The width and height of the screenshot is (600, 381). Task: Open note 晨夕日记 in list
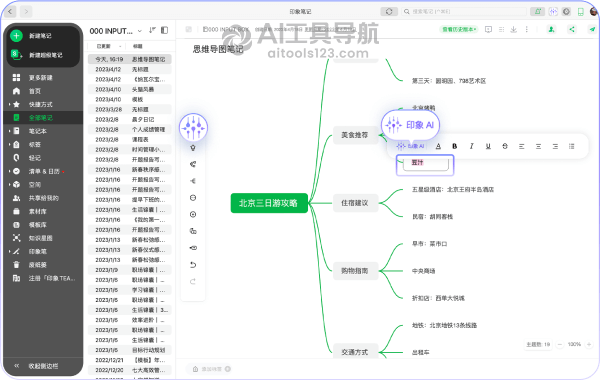pos(129,119)
